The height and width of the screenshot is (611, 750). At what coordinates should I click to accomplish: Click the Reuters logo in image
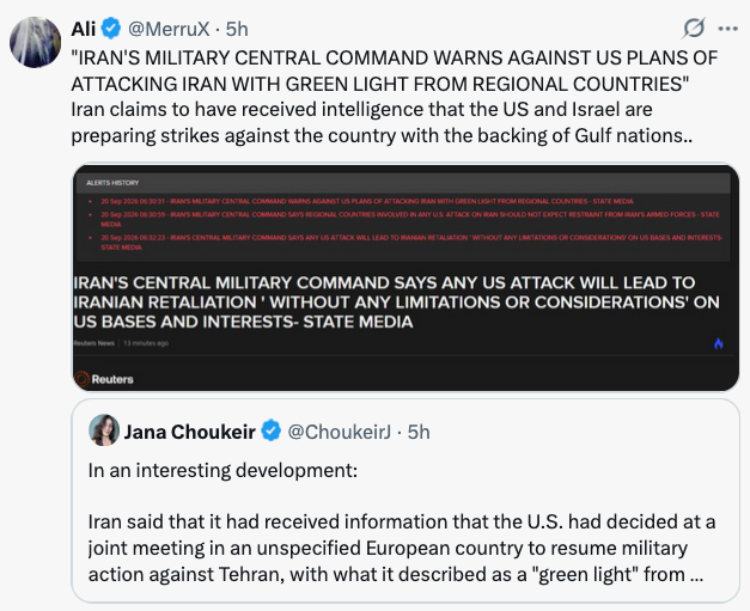pos(104,379)
